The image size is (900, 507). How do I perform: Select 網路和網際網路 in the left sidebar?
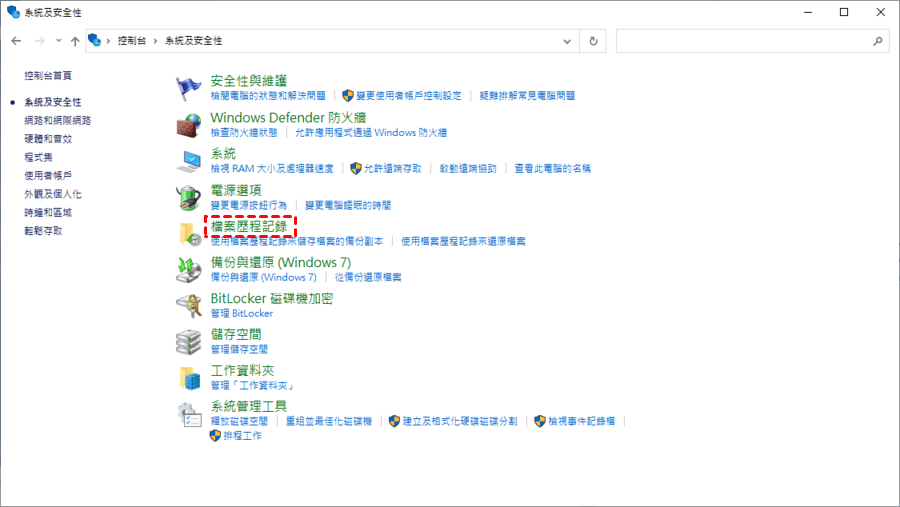58,120
